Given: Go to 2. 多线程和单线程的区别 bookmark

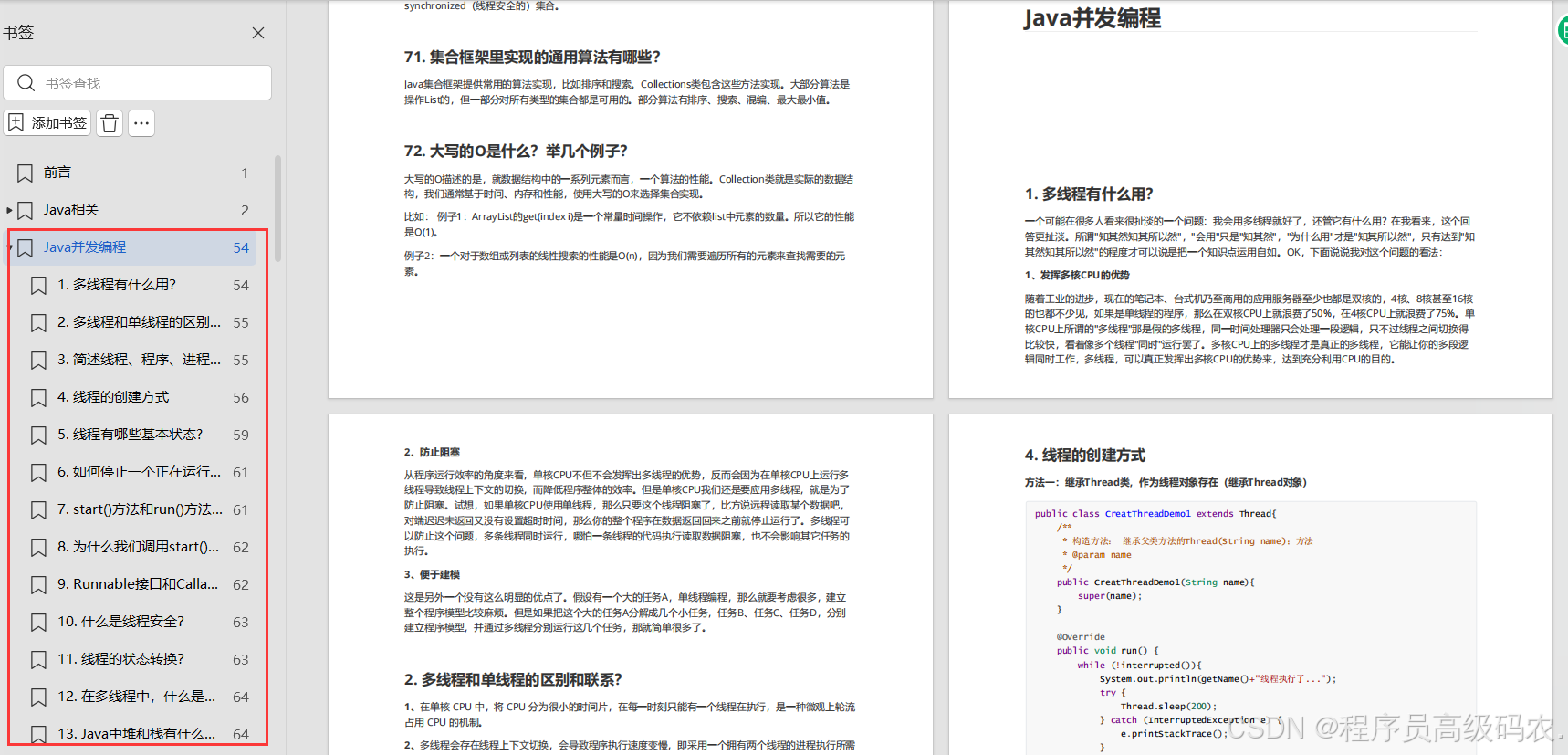Looking at the screenshot, I should [139, 322].
